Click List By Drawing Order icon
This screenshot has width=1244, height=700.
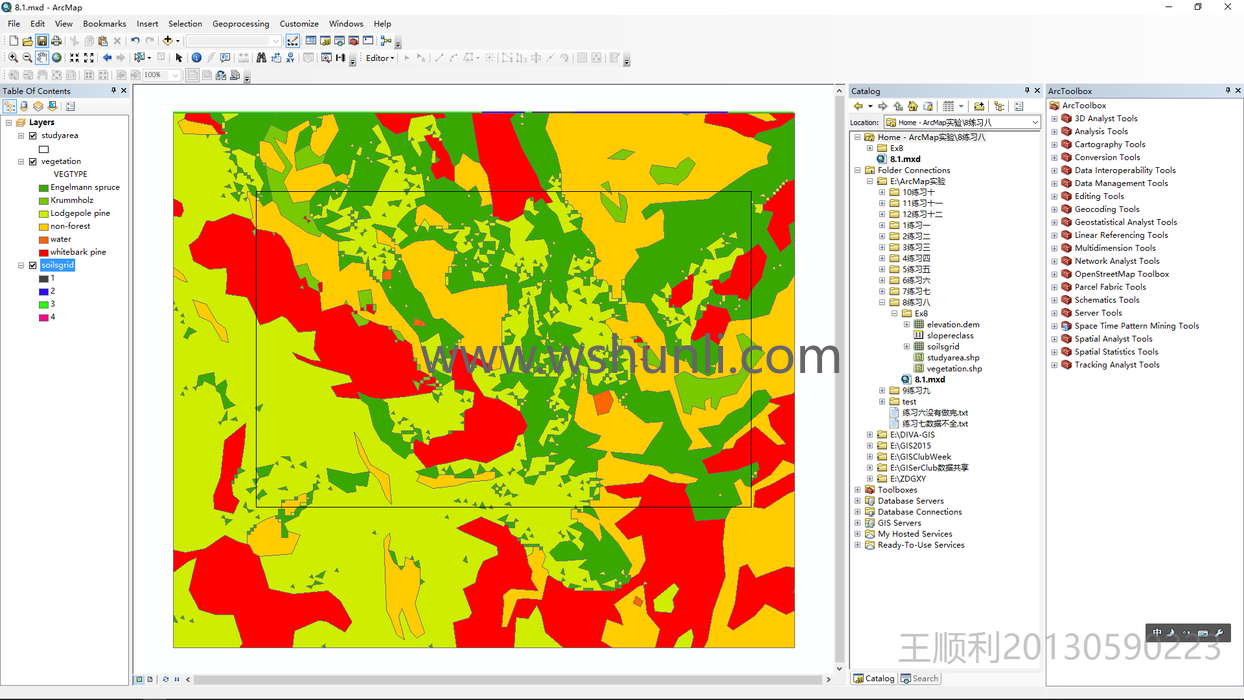[x=10, y=106]
